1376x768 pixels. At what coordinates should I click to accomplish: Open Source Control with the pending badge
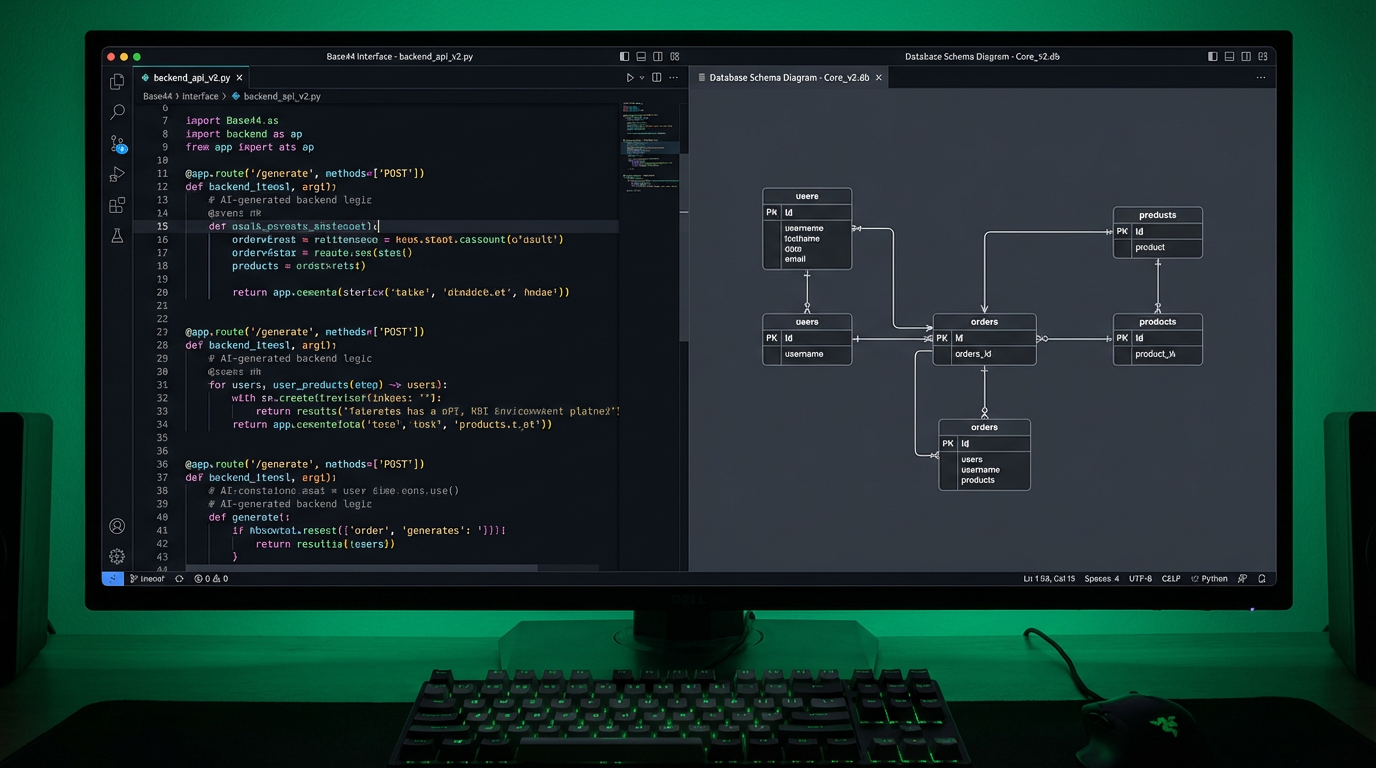(117, 143)
